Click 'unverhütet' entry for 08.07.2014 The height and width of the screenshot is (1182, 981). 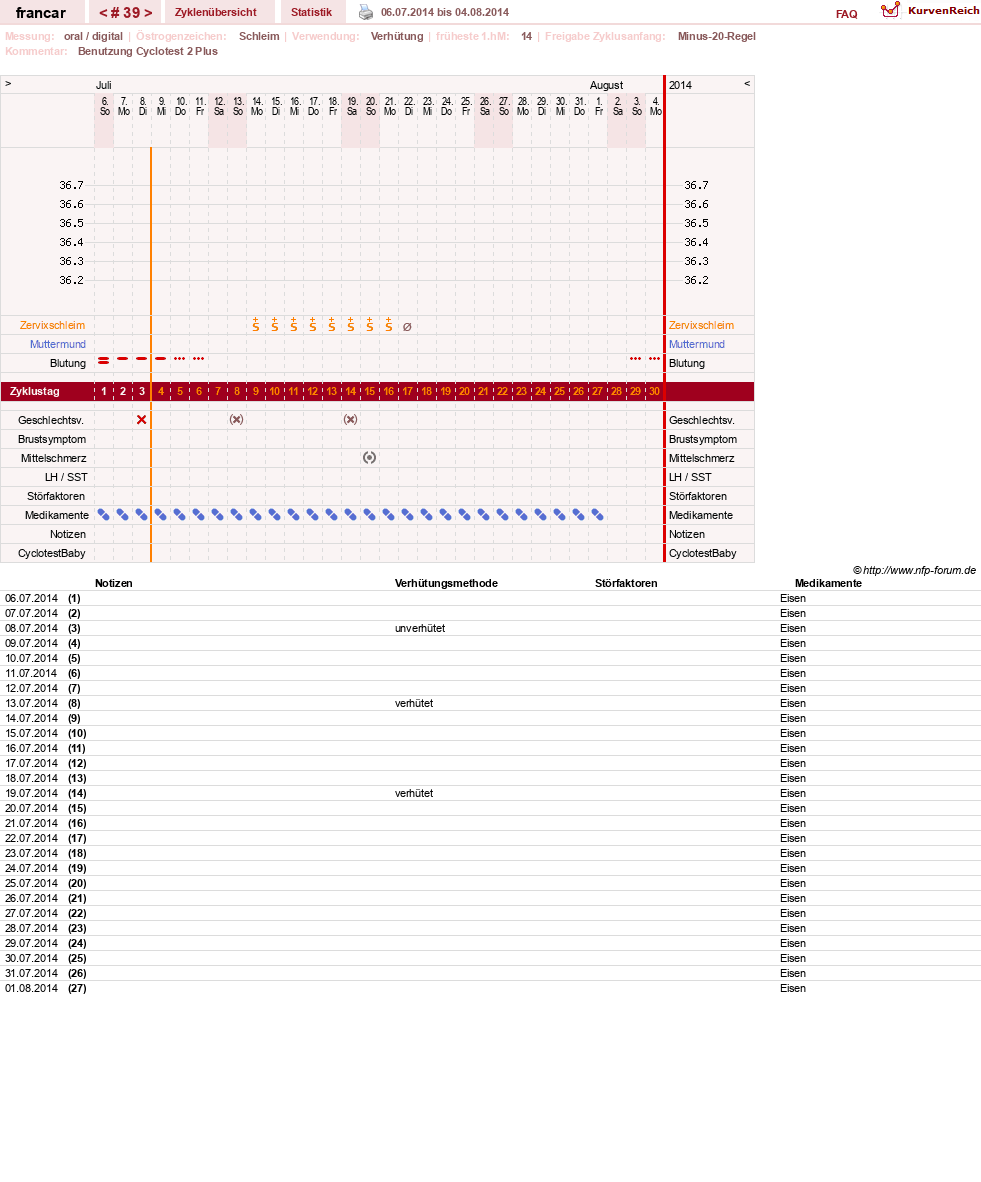[420, 628]
